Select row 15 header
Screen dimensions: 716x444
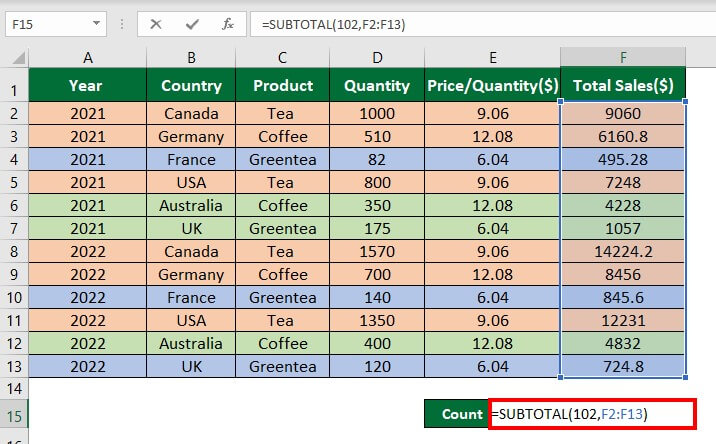(14, 414)
